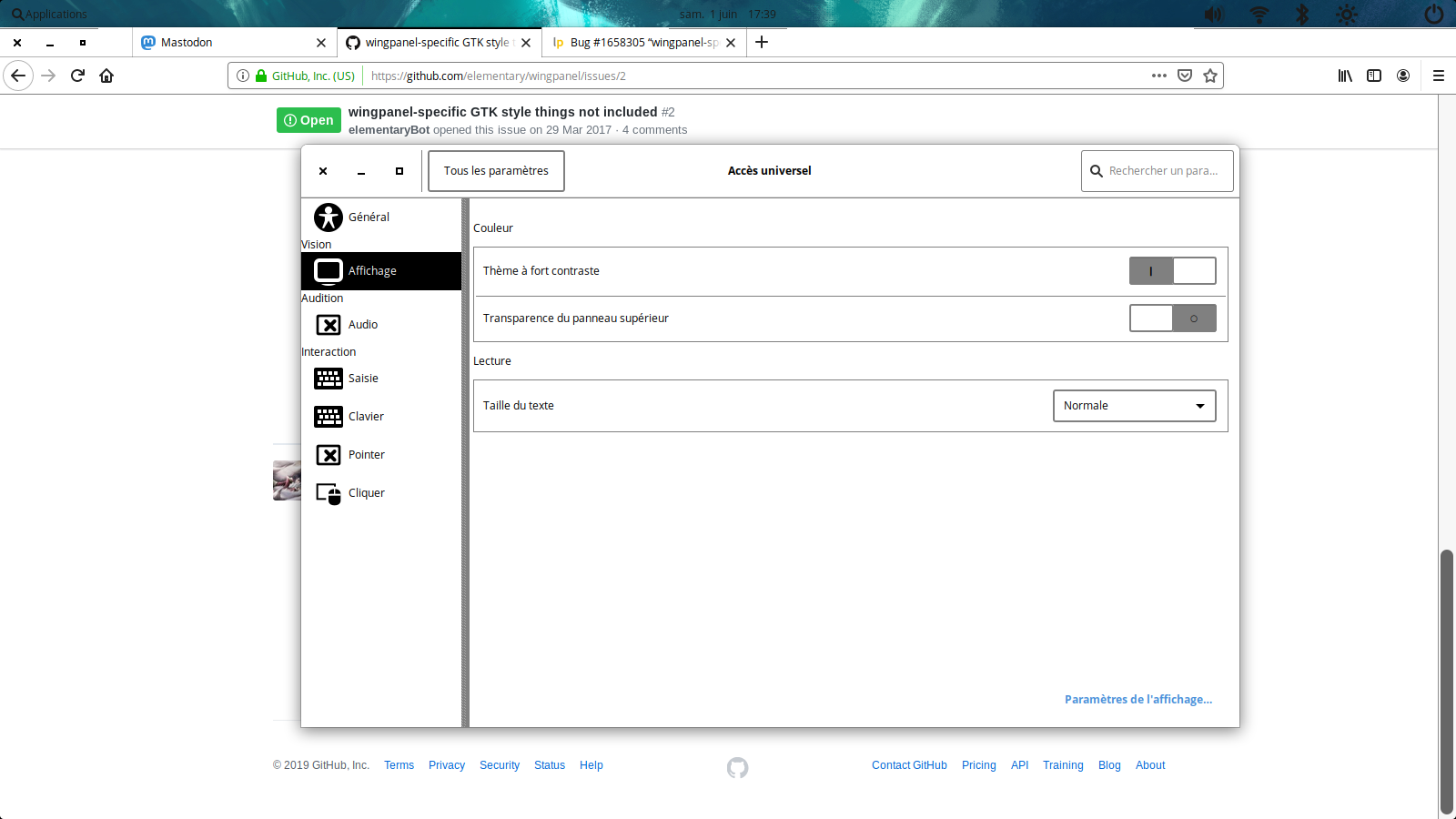Open Paramètres de l'affichage link

point(1137,699)
